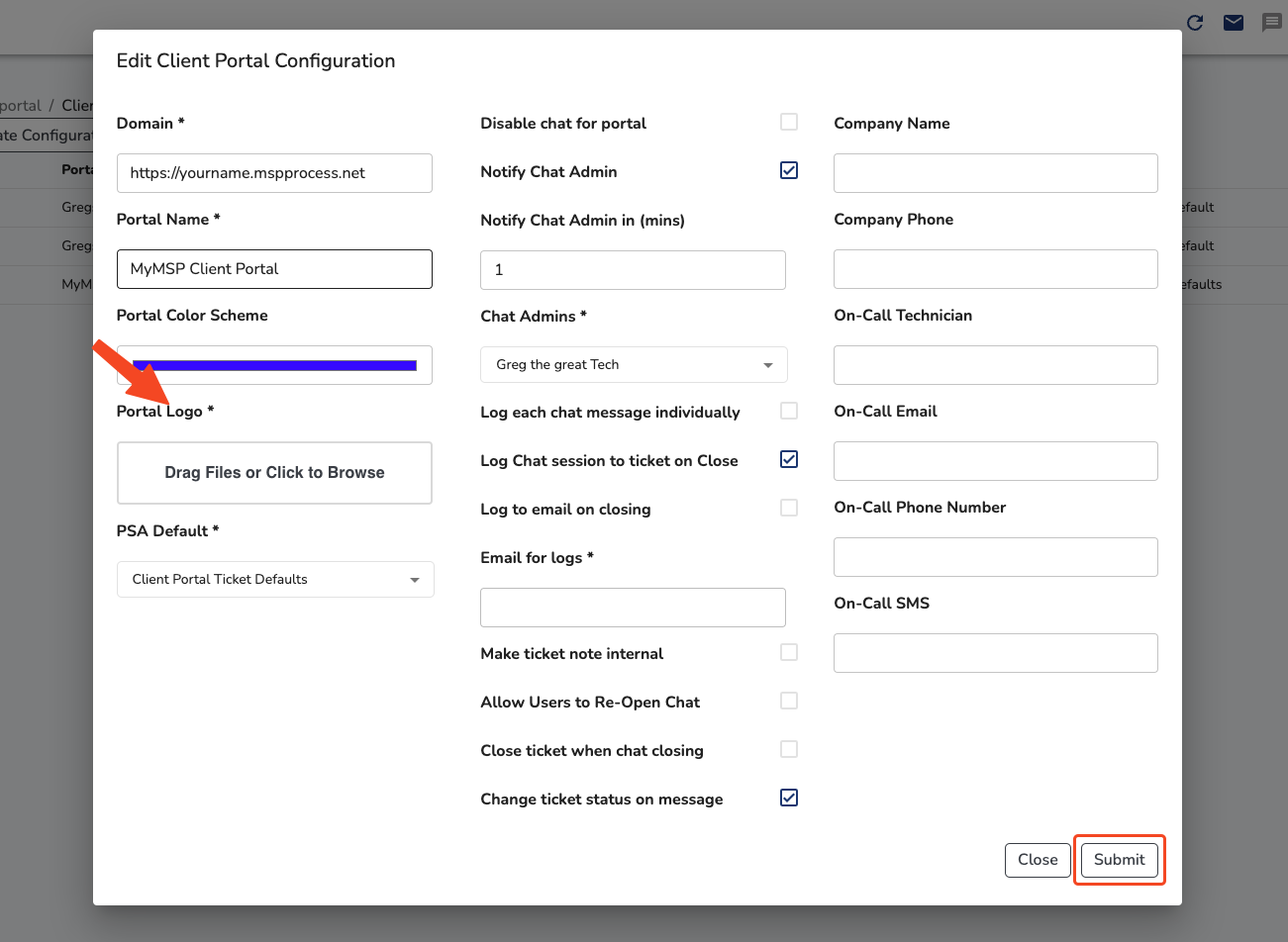Open the mail notifications icon
This screenshot has height=942, width=1288.
[x=1233, y=22]
